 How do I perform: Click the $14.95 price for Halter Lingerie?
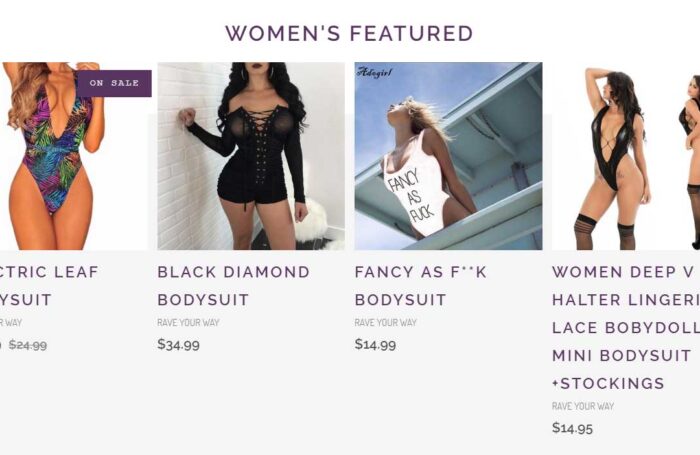[572, 428]
